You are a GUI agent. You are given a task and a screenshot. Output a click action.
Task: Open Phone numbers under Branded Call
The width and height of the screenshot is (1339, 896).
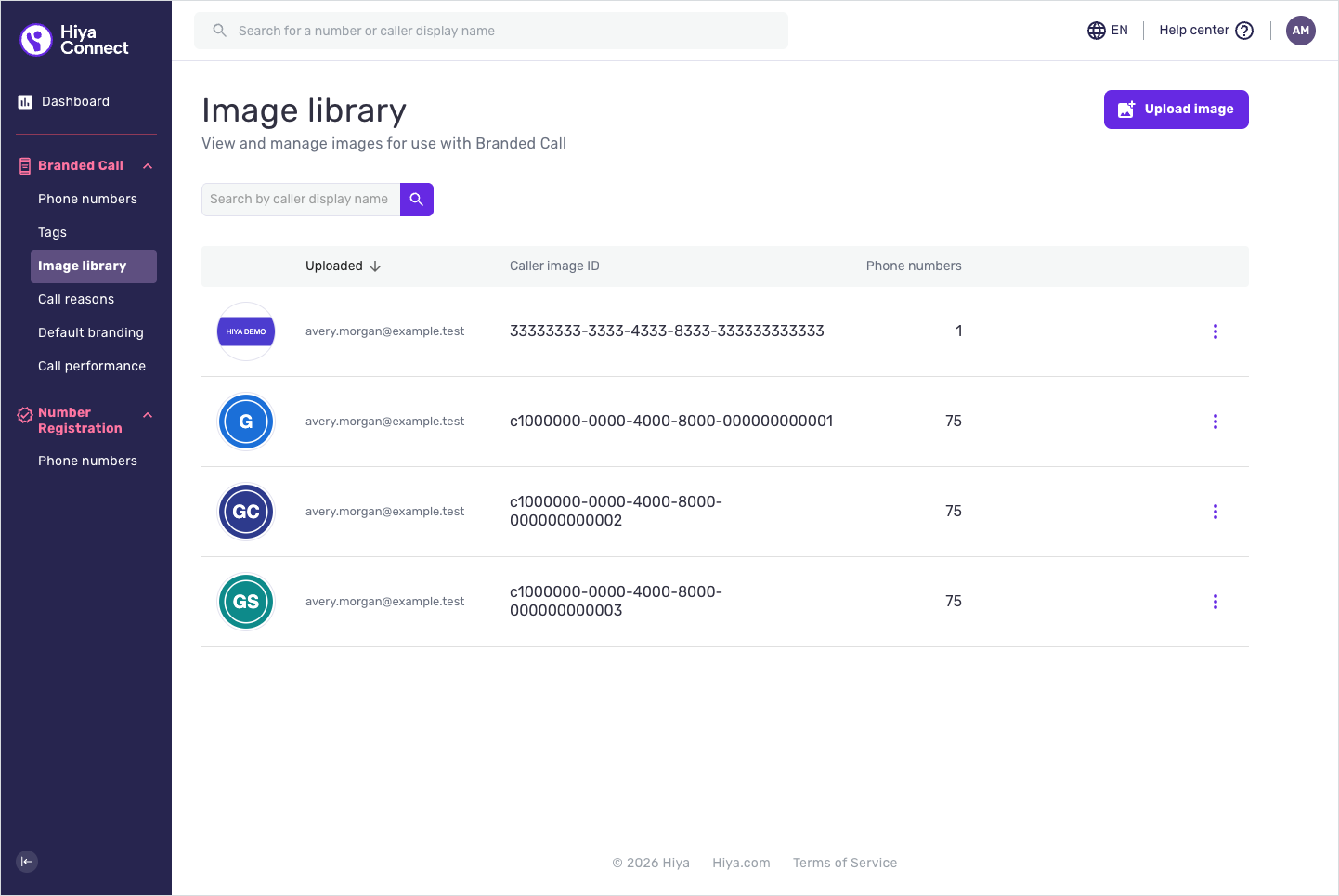(x=87, y=200)
